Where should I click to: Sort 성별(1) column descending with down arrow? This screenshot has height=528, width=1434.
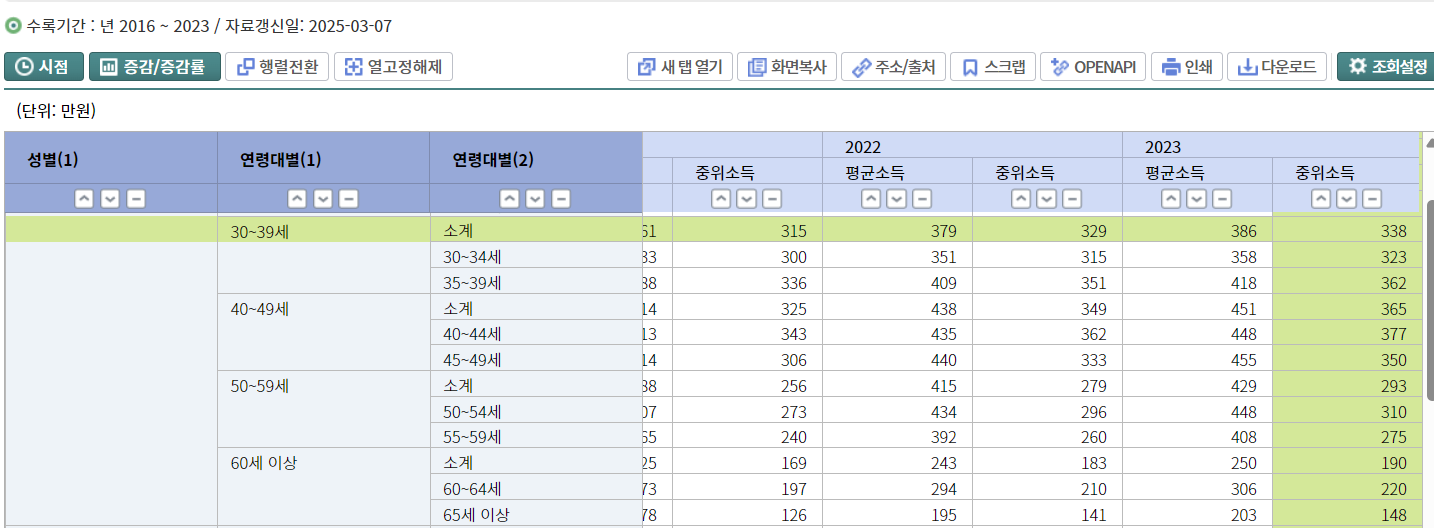(110, 198)
